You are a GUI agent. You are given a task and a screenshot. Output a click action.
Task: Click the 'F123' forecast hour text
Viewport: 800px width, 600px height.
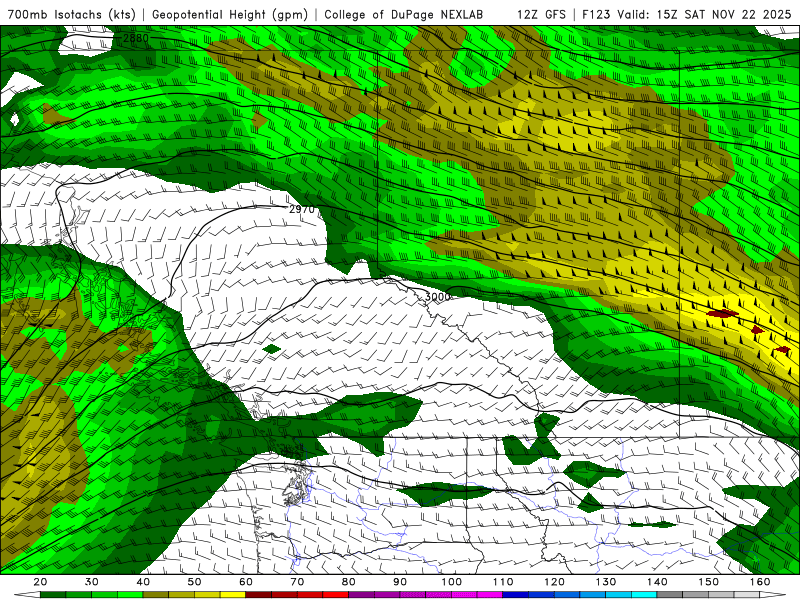(596, 14)
